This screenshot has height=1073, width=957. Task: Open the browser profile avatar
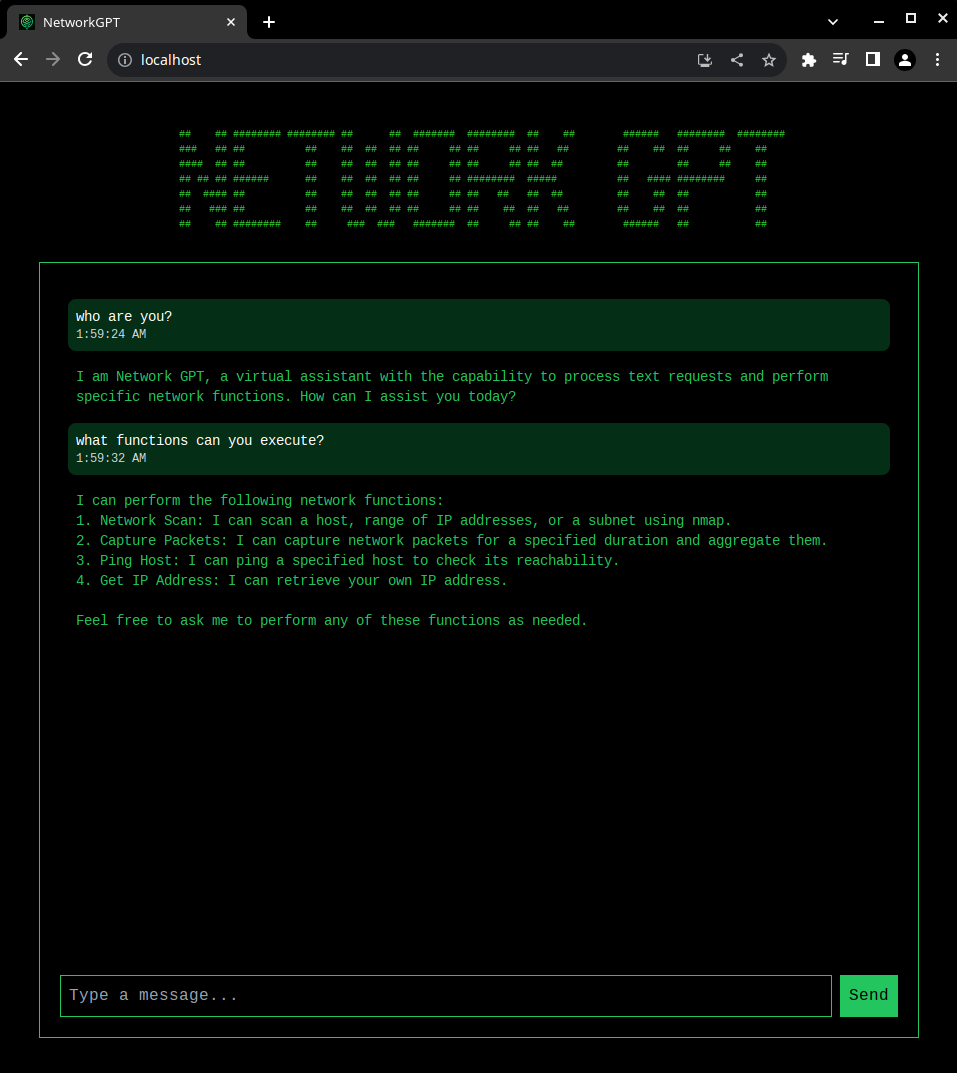click(x=905, y=59)
